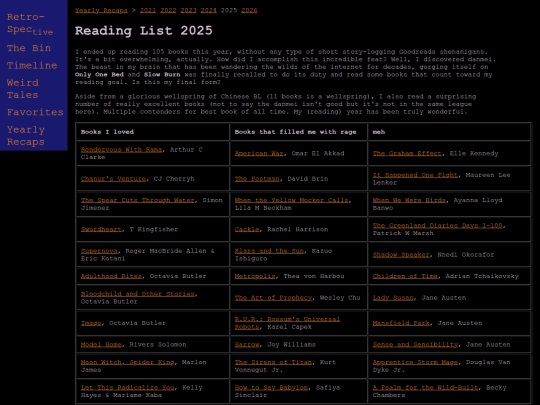This screenshot has width=540, height=405.
Task: Open Favorites in the sidebar
Action: point(35,112)
